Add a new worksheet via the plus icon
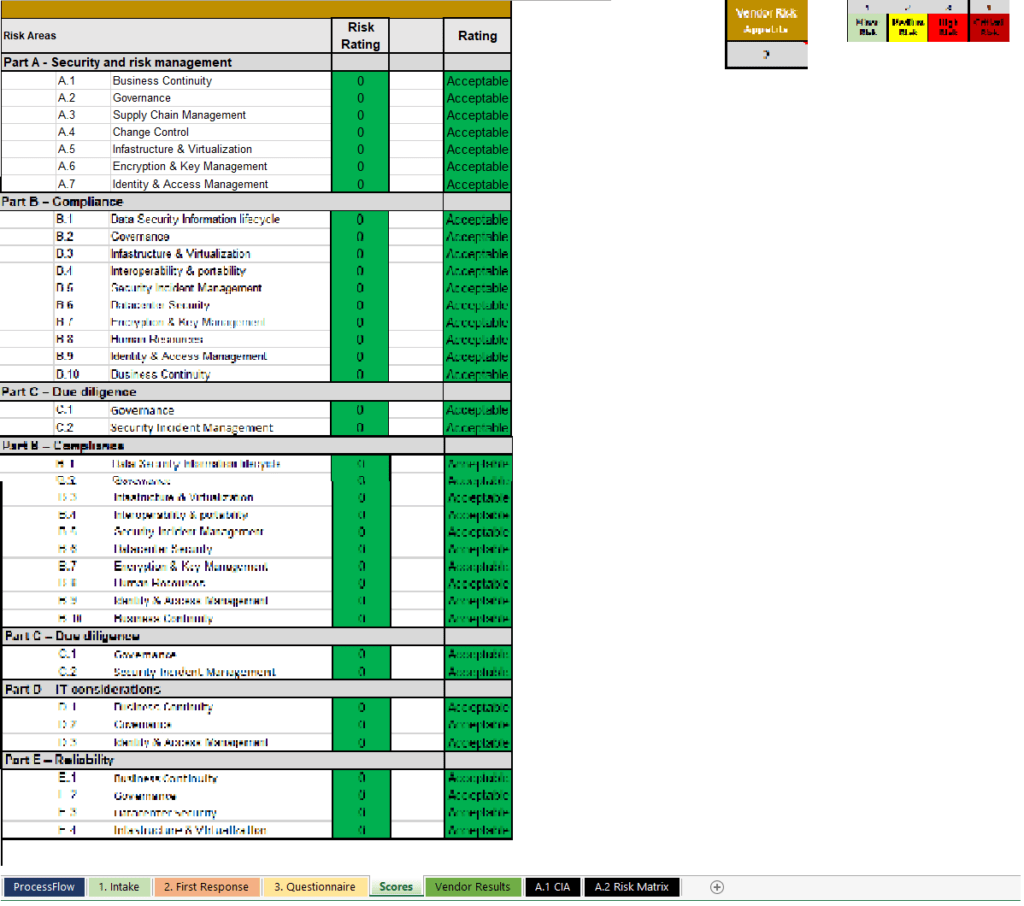This screenshot has width=1024, height=906. tap(717, 886)
